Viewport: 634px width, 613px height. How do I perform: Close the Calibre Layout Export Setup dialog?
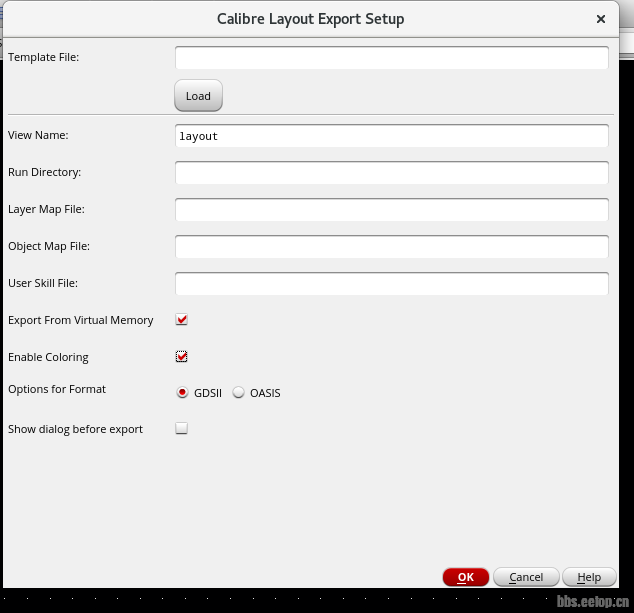click(x=601, y=19)
